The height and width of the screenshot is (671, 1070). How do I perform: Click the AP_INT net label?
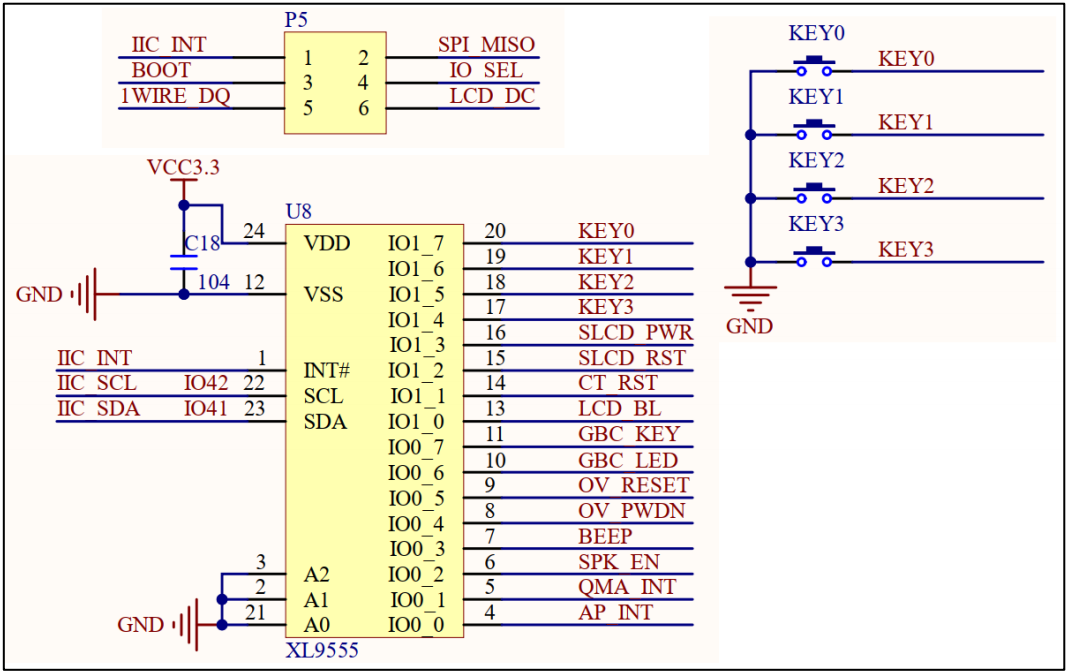point(616,612)
